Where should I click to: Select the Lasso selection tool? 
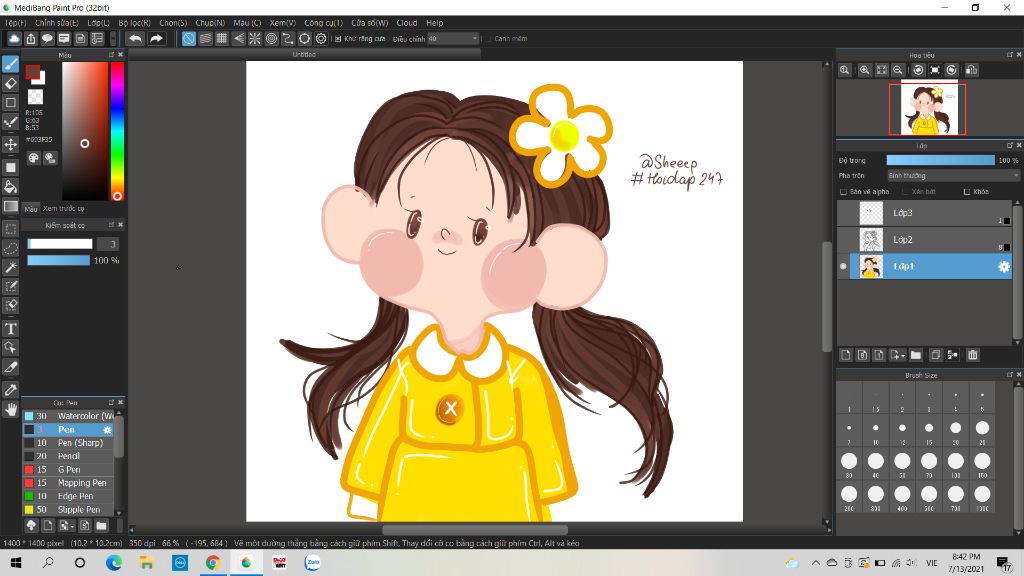click(x=10, y=248)
